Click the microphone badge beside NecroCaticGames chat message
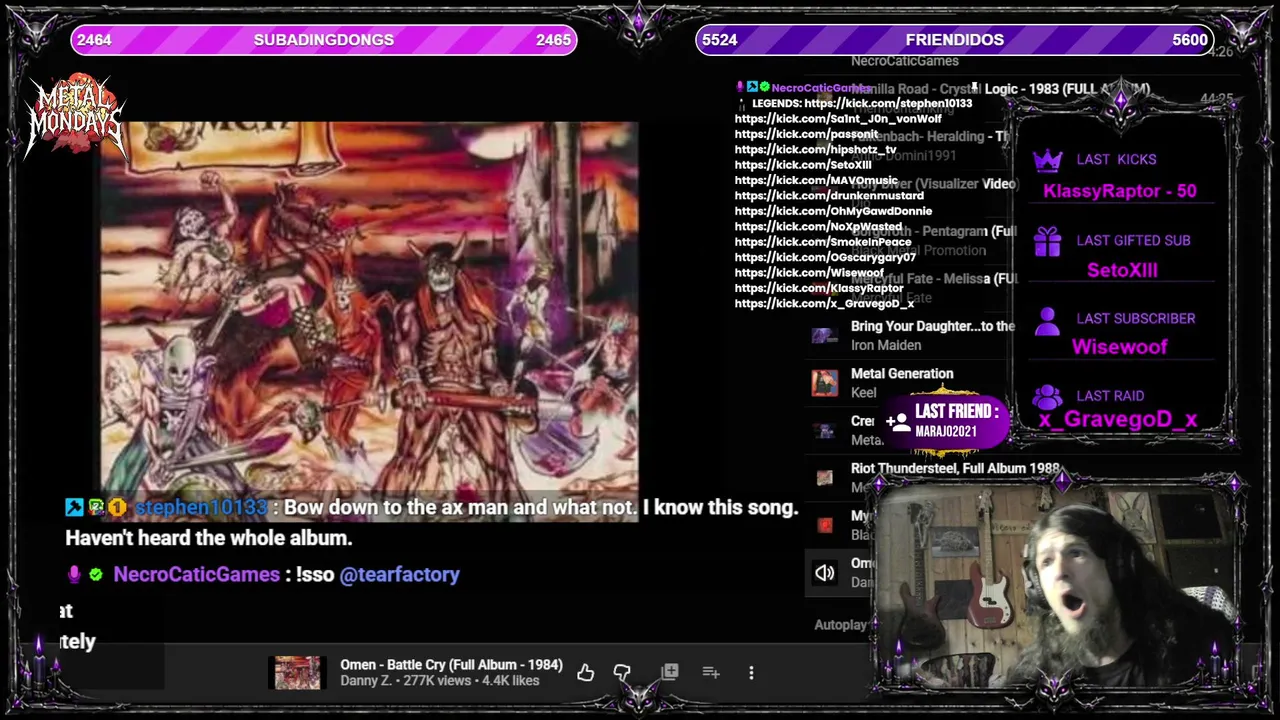Viewport: 1280px width, 720px height. (x=74, y=575)
